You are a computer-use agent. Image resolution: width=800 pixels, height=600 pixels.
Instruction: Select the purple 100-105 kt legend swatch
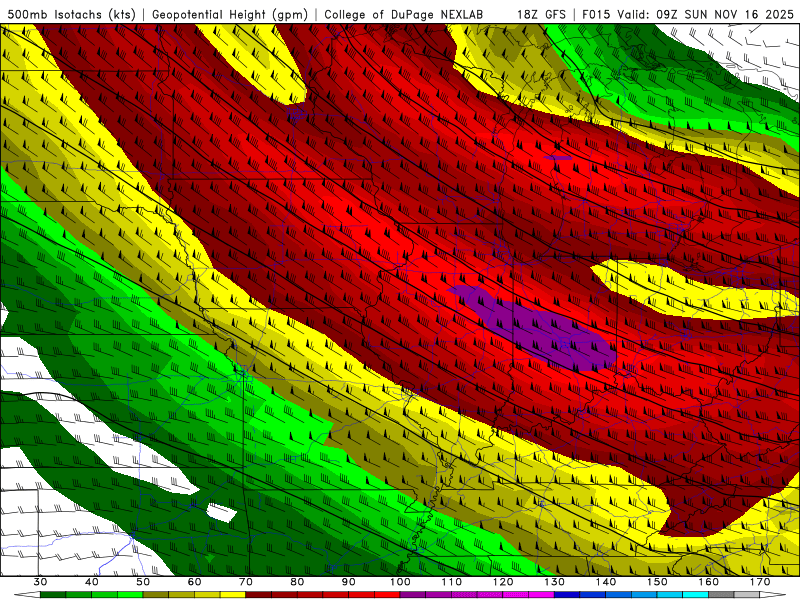click(x=413, y=595)
